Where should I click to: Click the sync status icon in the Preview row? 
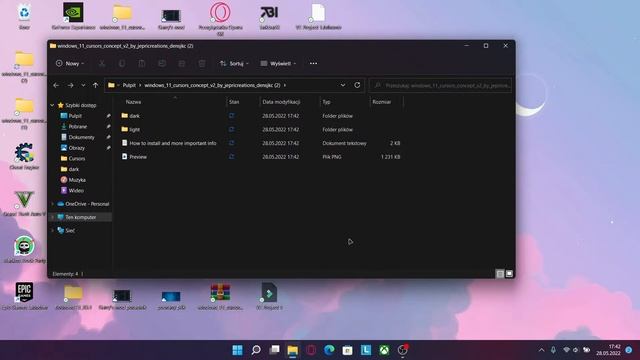[231, 157]
